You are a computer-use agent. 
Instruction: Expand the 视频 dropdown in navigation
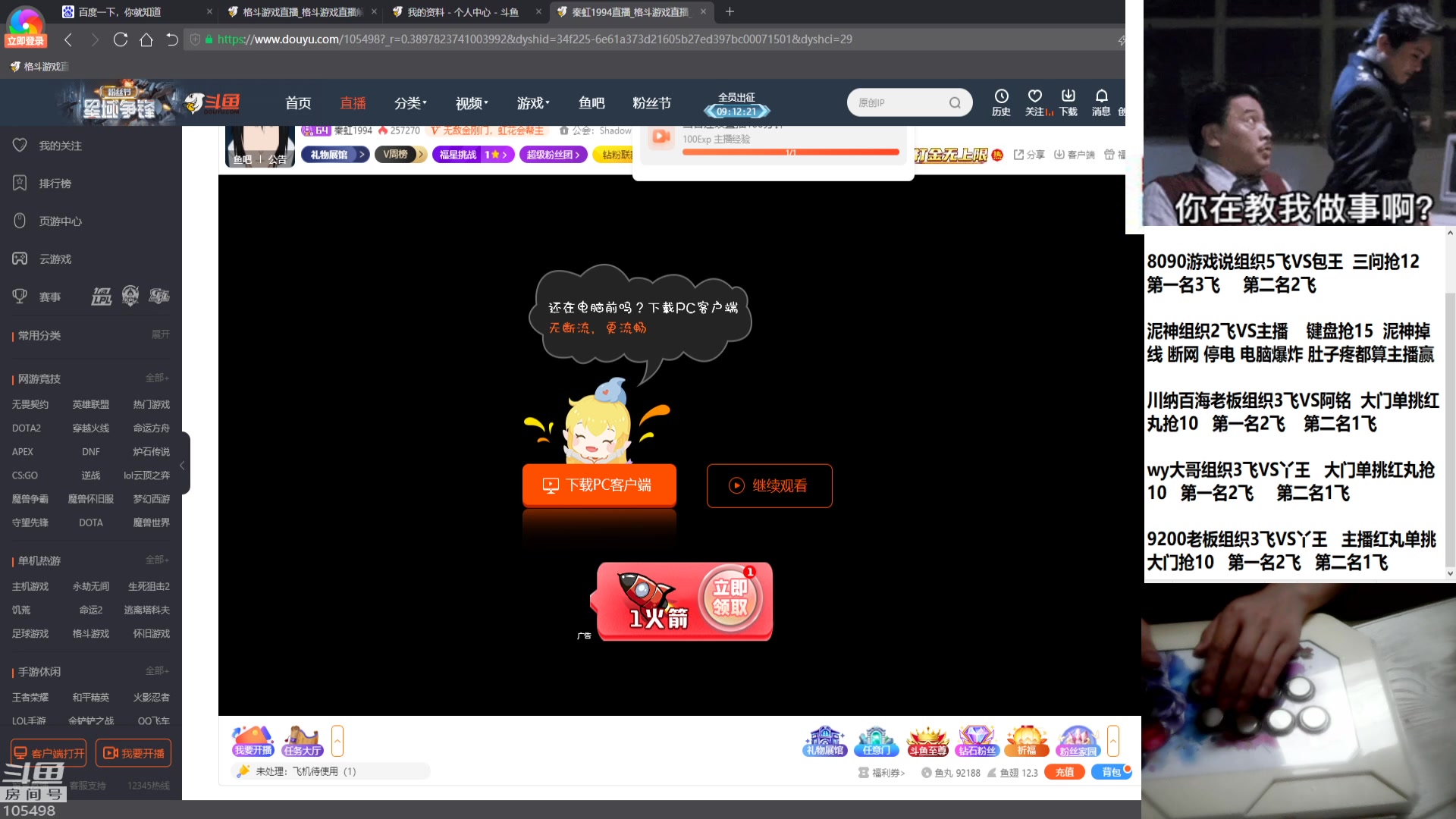[472, 103]
